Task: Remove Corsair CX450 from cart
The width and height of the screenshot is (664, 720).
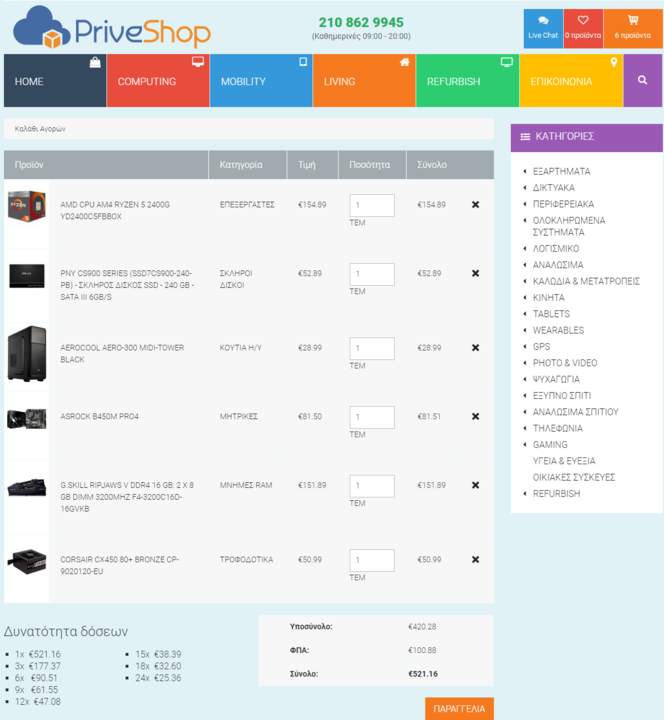Action: [x=475, y=560]
